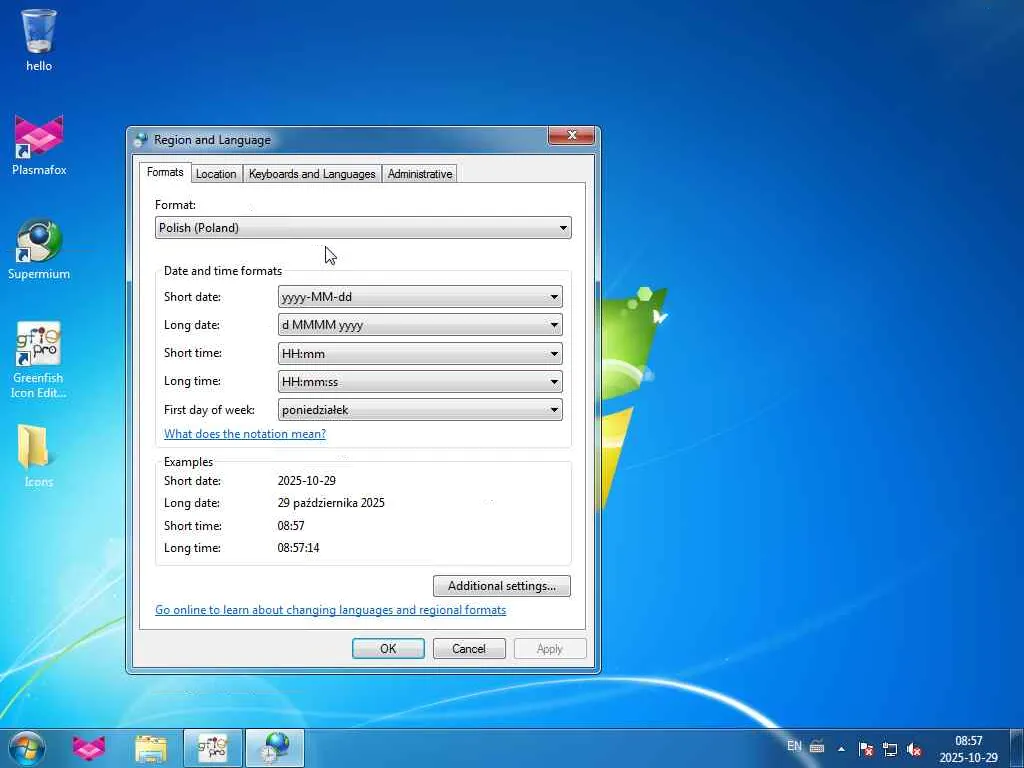Click the example short date 2025-10-29

click(306, 481)
